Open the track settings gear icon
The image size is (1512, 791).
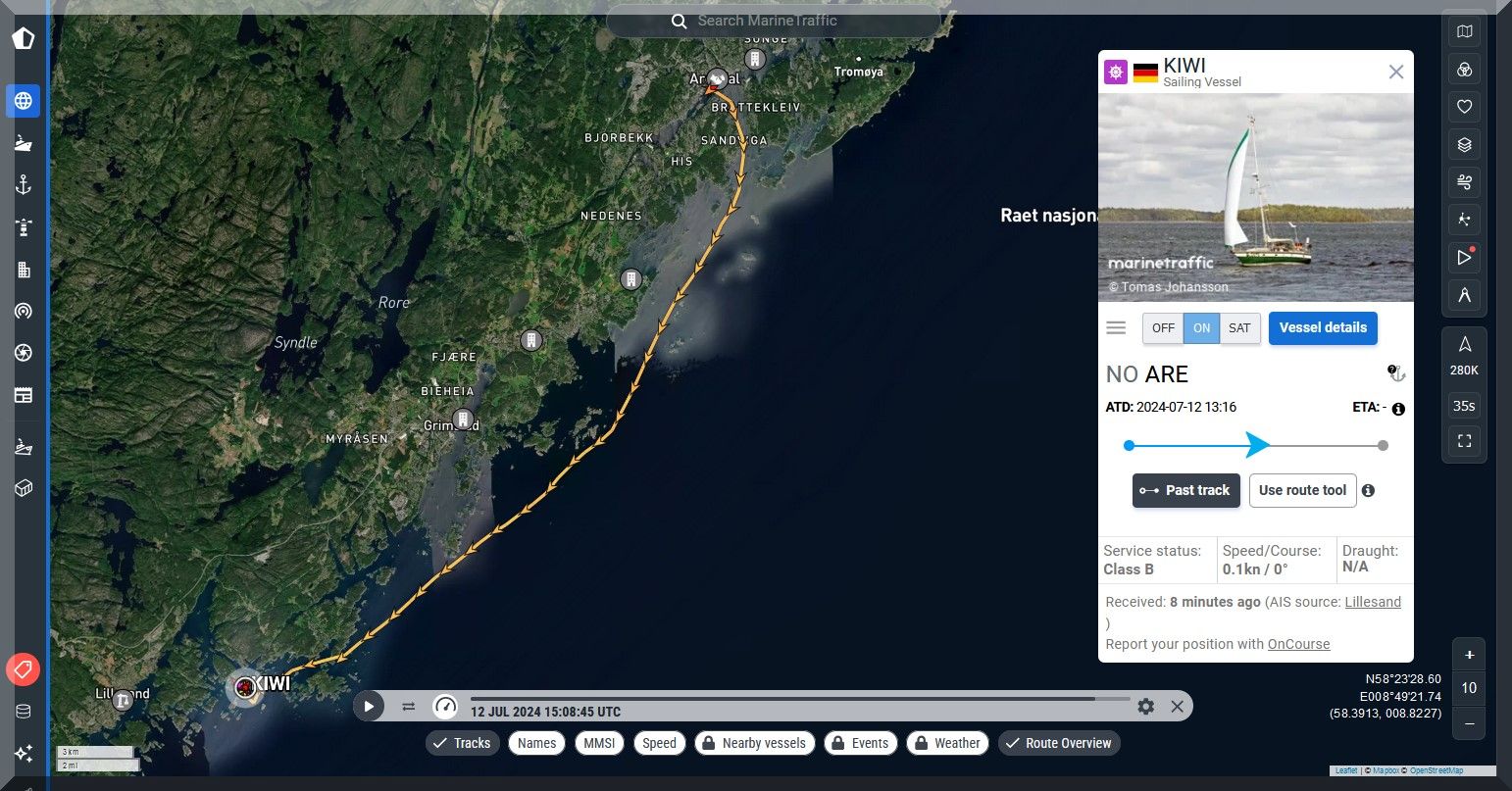(x=1145, y=706)
